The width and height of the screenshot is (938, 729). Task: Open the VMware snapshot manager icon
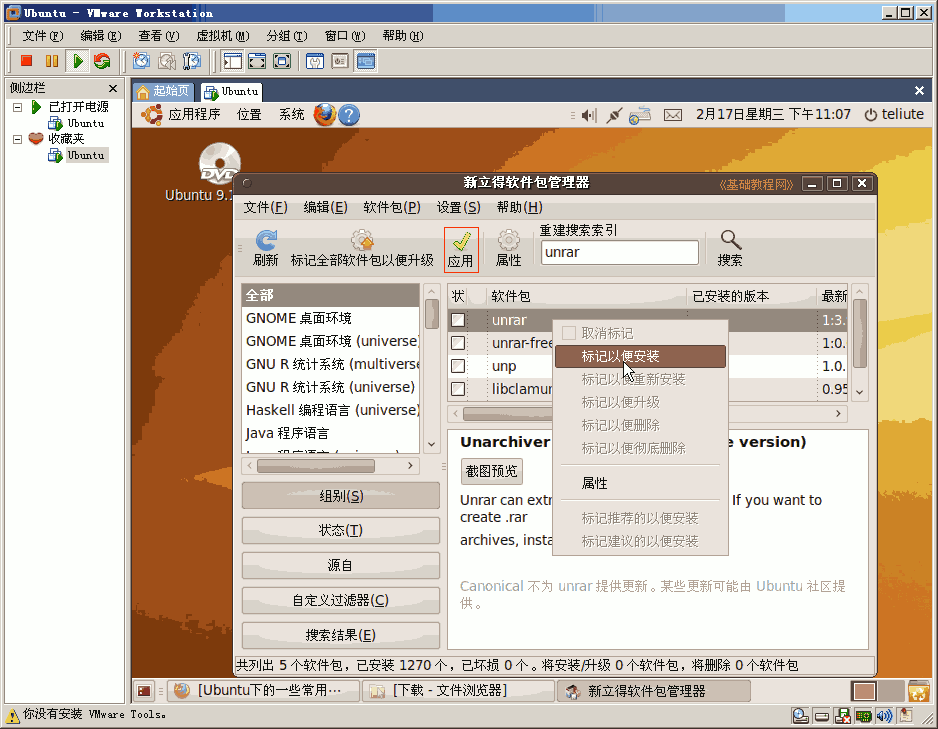pyautogui.click(x=192, y=61)
